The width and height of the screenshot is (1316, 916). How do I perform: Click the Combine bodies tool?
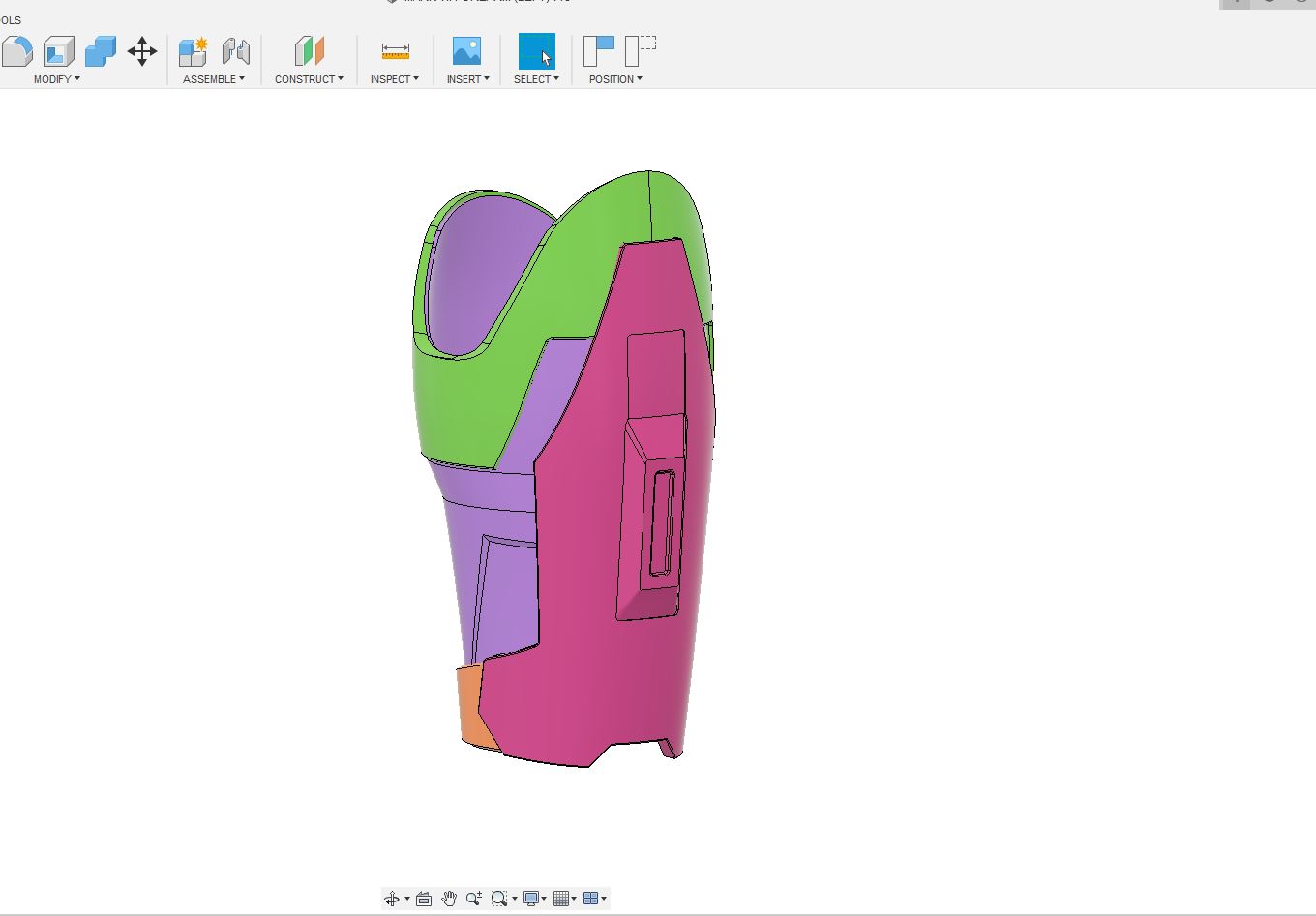(100, 51)
